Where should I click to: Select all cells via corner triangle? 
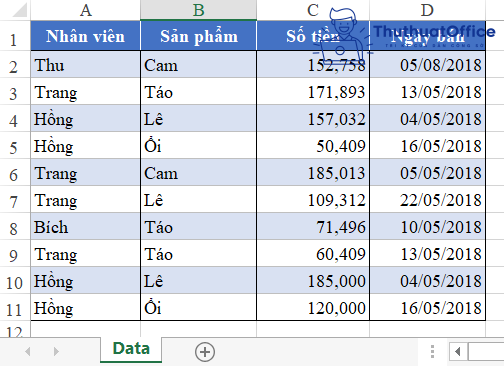click(x=19, y=10)
